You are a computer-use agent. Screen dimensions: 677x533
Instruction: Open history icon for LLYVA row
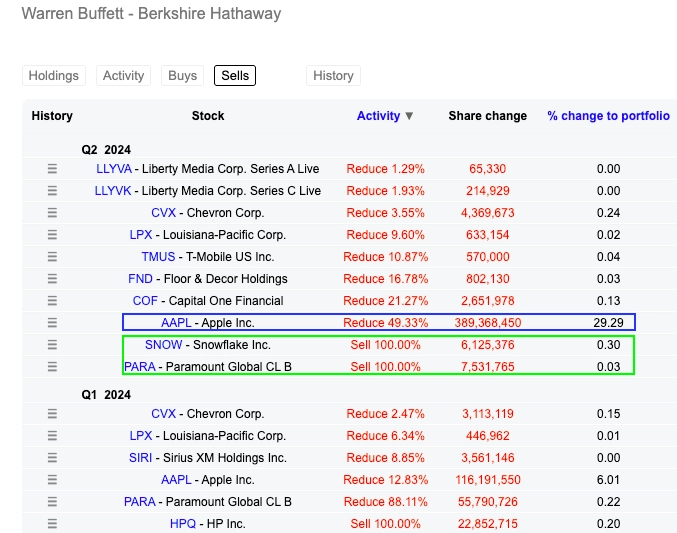(x=52, y=168)
